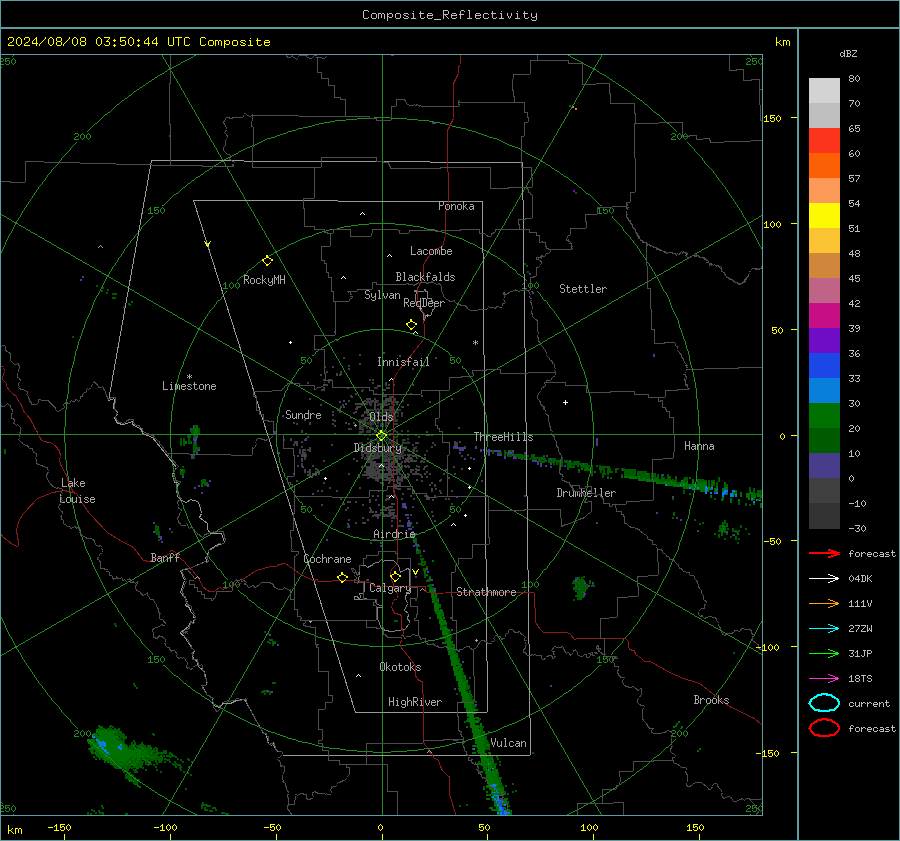
Task: Click the cyan 'current' ellipse icon
Action: tap(824, 703)
